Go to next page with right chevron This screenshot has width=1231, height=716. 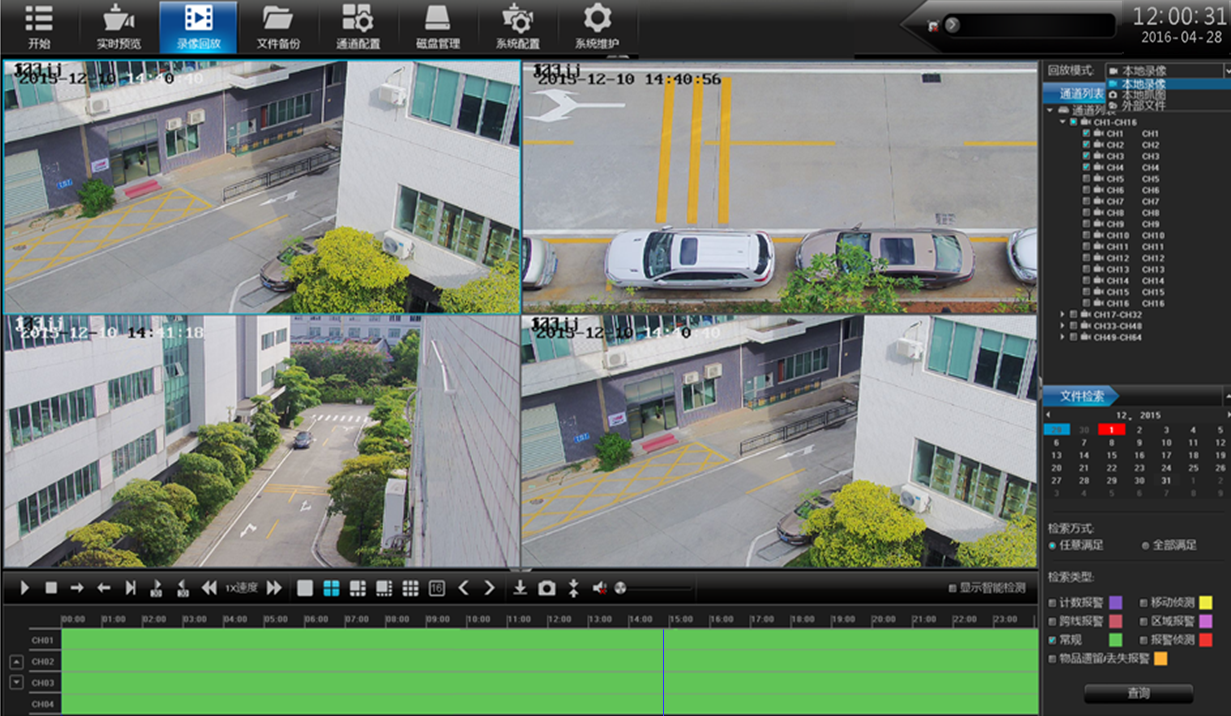[489, 588]
